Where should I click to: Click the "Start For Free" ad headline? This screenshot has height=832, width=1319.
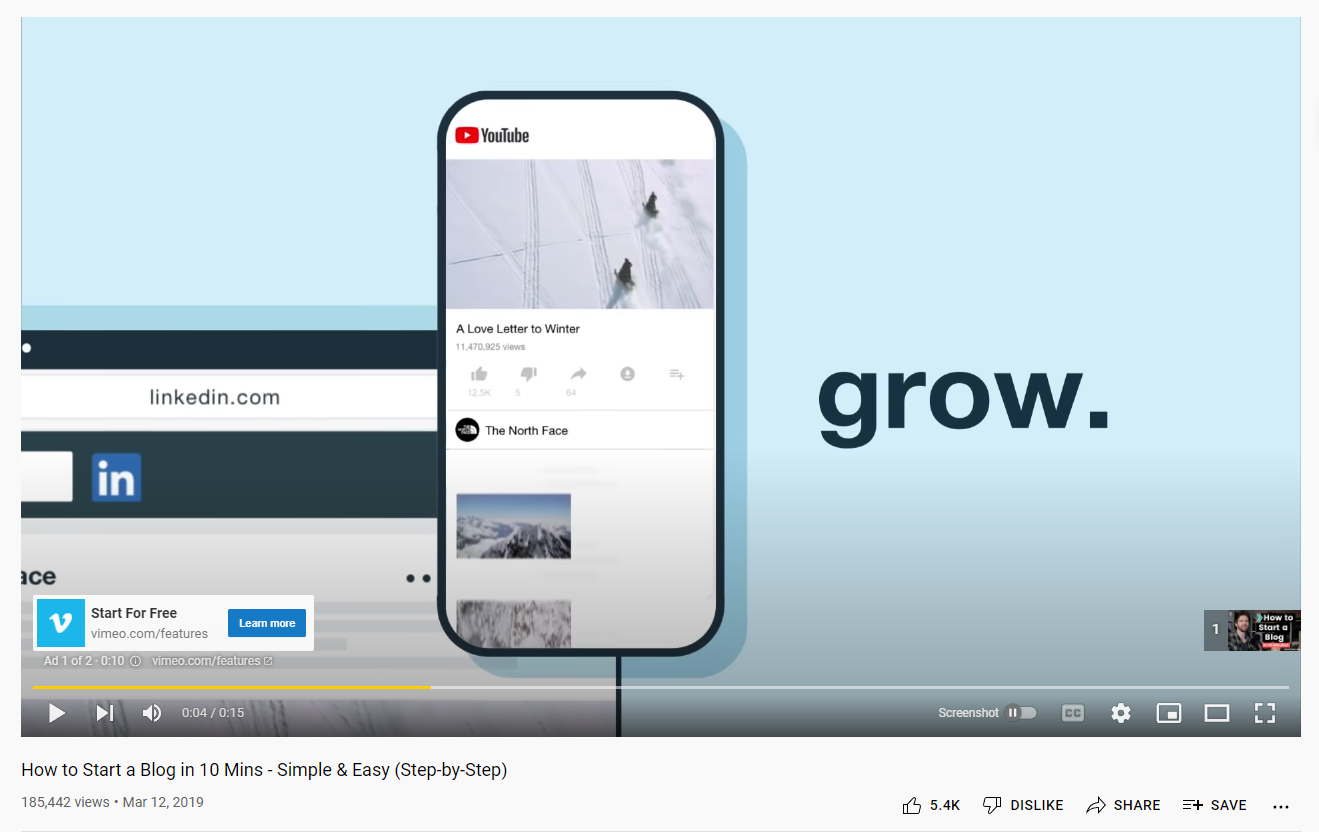click(134, 613)
